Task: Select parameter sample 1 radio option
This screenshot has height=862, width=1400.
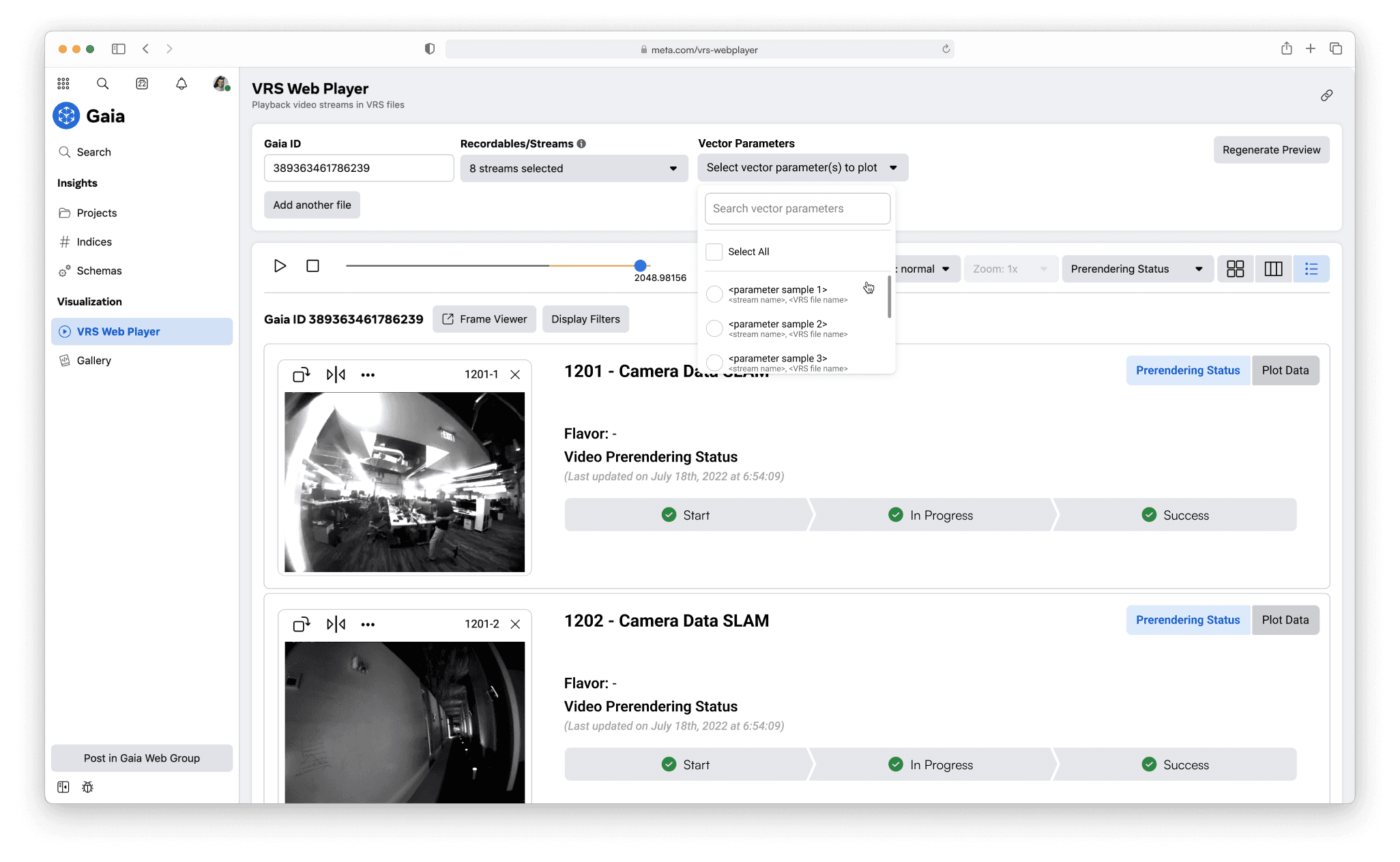Action: click(x=714, y=294)
